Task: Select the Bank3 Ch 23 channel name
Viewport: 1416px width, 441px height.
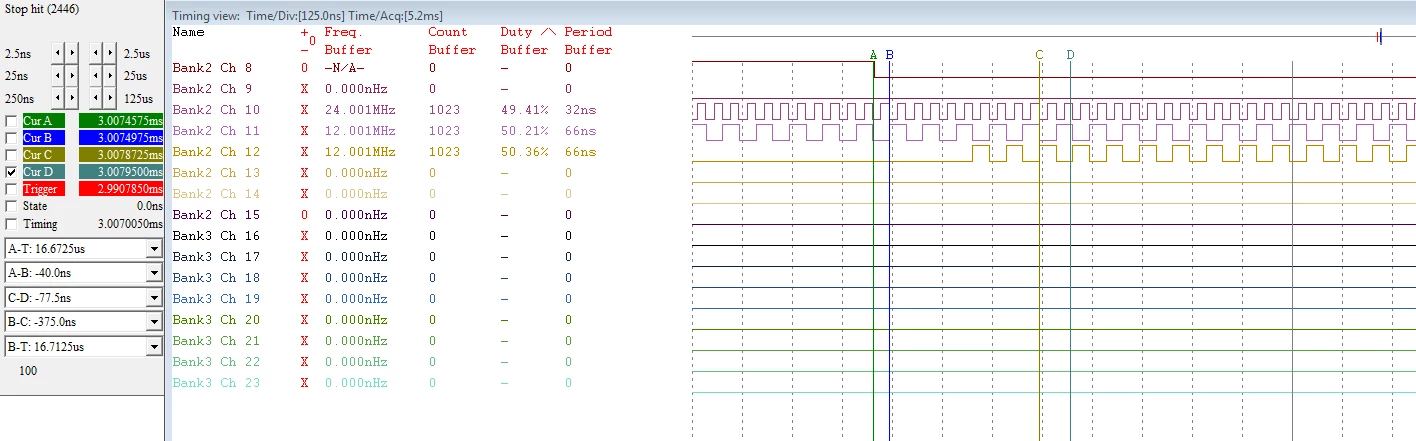Action: click(x=216, y=383)
